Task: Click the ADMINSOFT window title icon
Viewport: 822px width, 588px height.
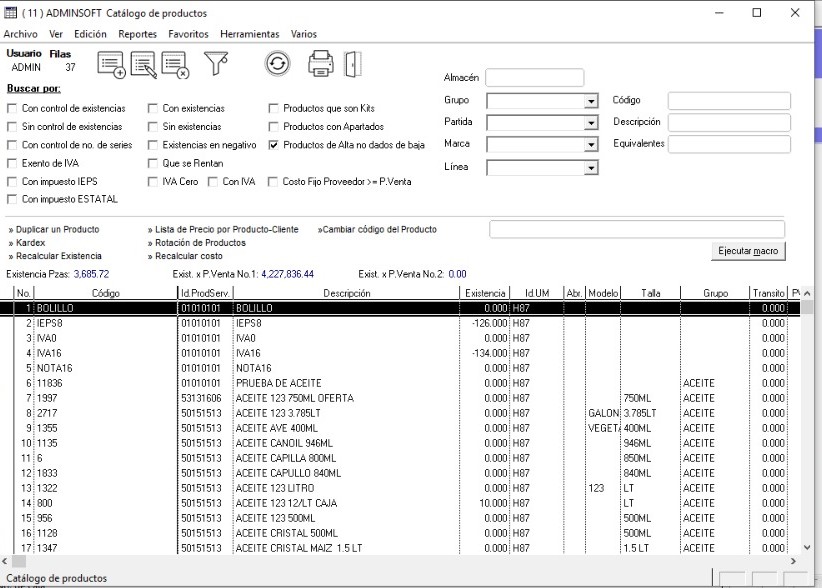Action: [11, 13]
